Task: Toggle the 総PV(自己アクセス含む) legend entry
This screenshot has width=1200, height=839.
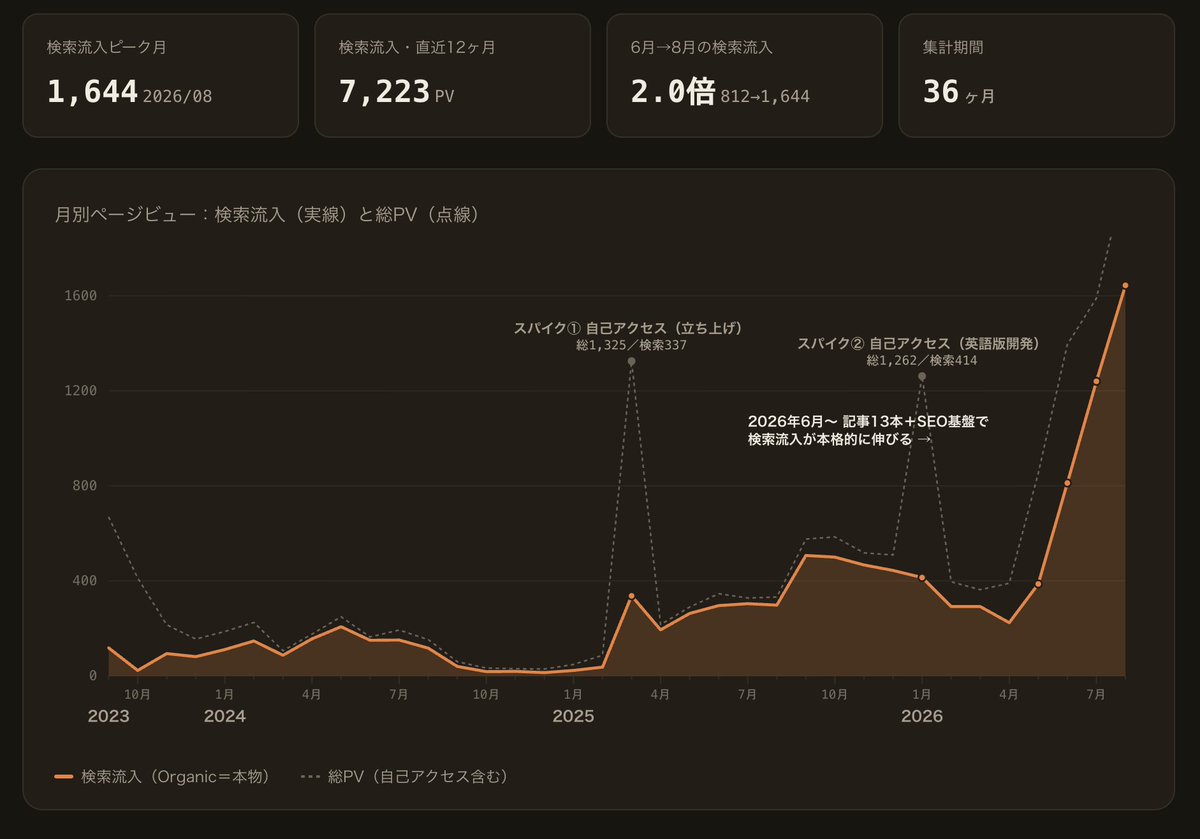Action: [404, 776]
